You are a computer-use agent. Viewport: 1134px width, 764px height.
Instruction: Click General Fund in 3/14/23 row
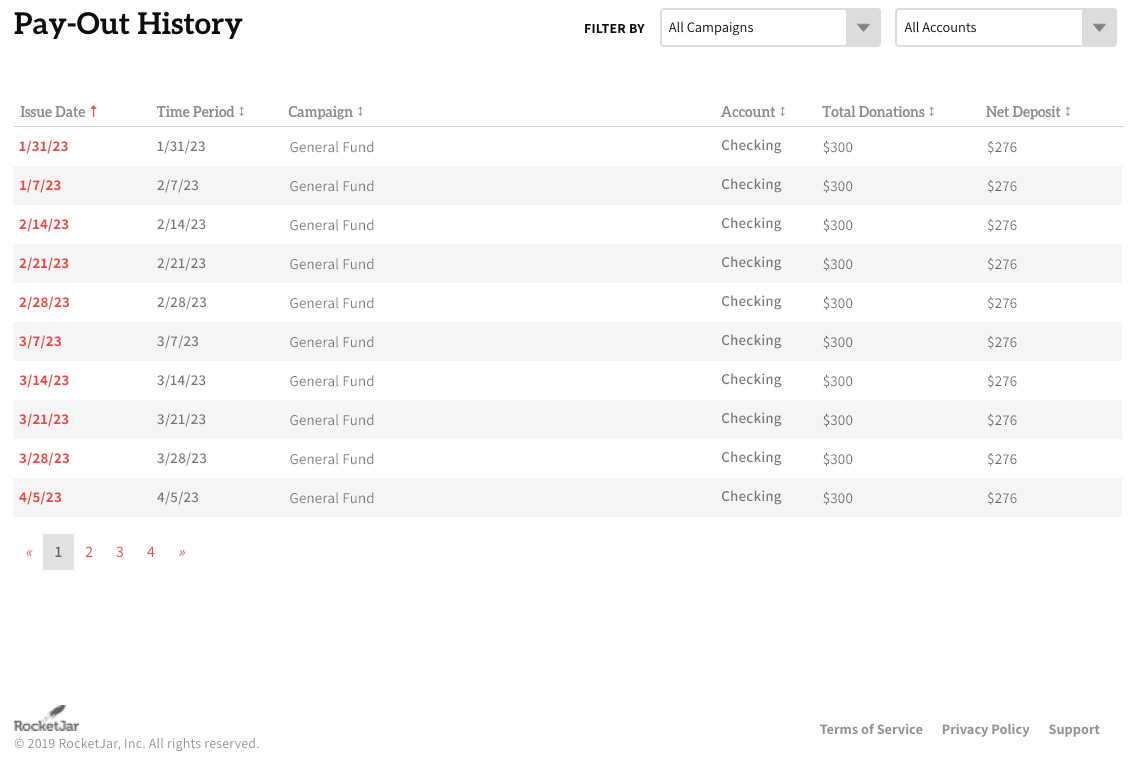pyautogui.click(x=332, y=381)
